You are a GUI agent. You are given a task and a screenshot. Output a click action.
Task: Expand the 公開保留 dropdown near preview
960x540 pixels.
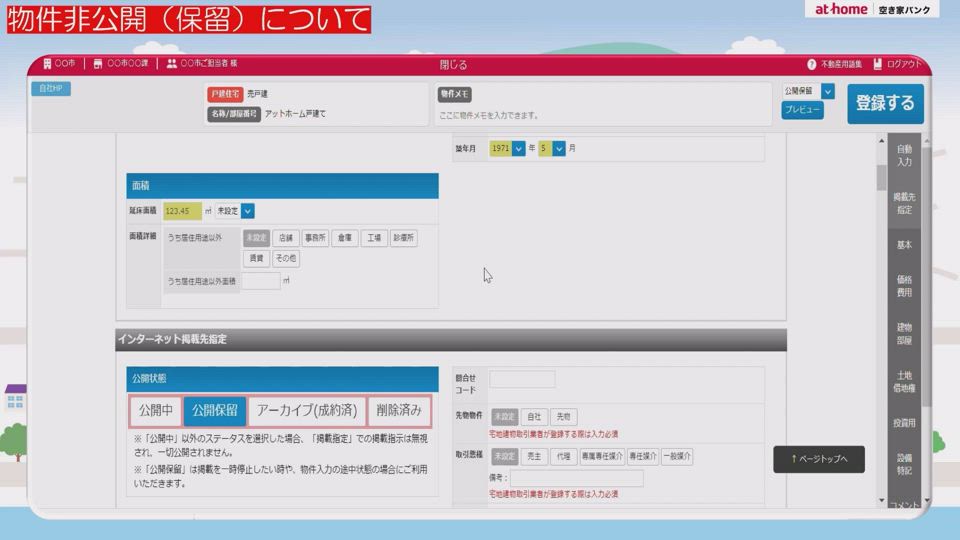click(x=827, y=91)
